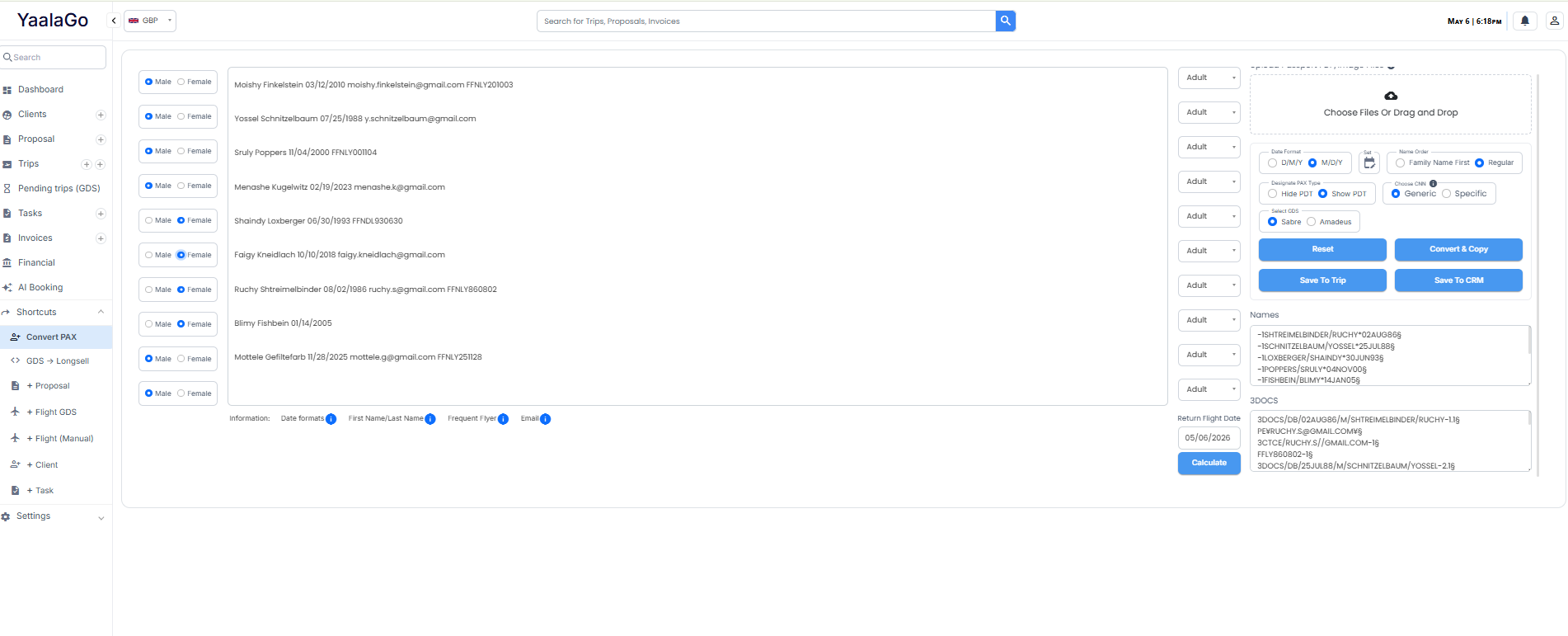Click the Calculate button
The image size is (1568, 636).
[1209, 464]
